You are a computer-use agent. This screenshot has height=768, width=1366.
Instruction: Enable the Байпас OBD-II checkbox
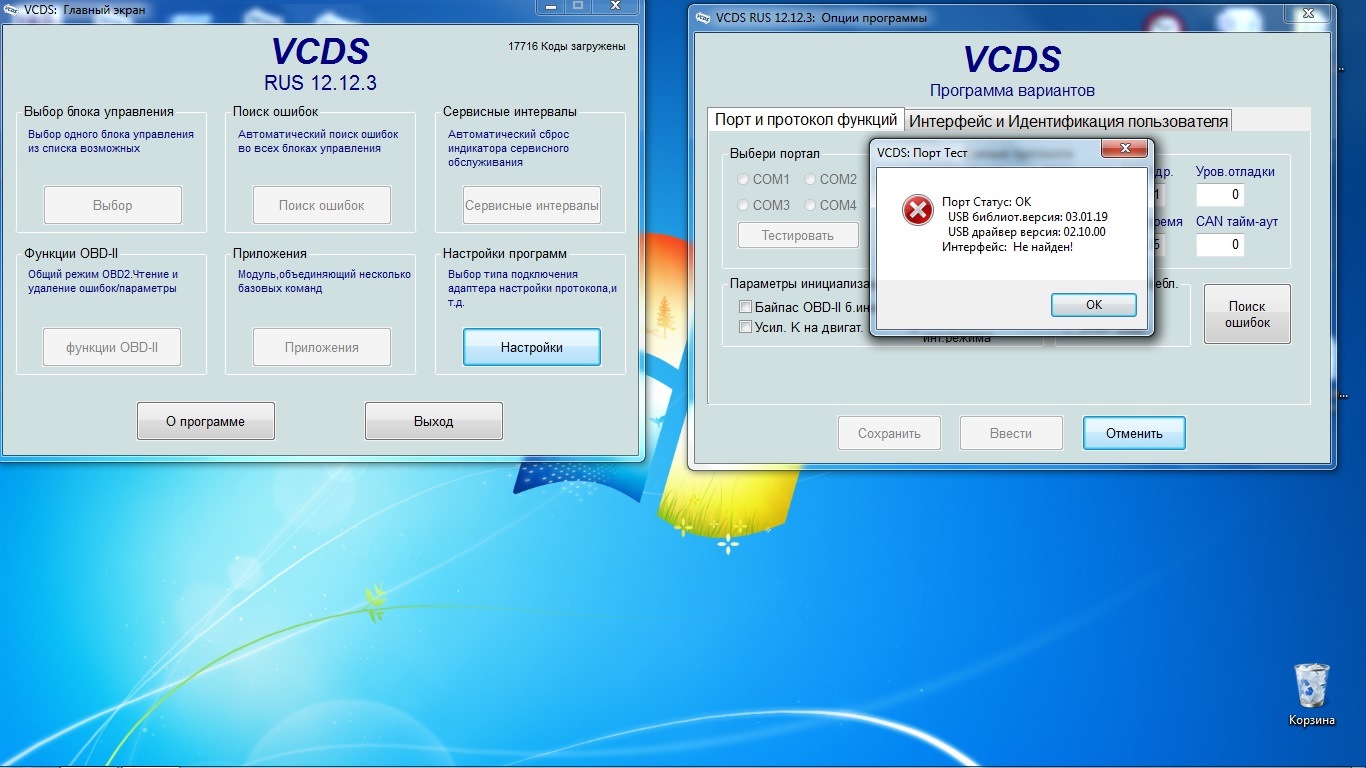click(745, 307)
